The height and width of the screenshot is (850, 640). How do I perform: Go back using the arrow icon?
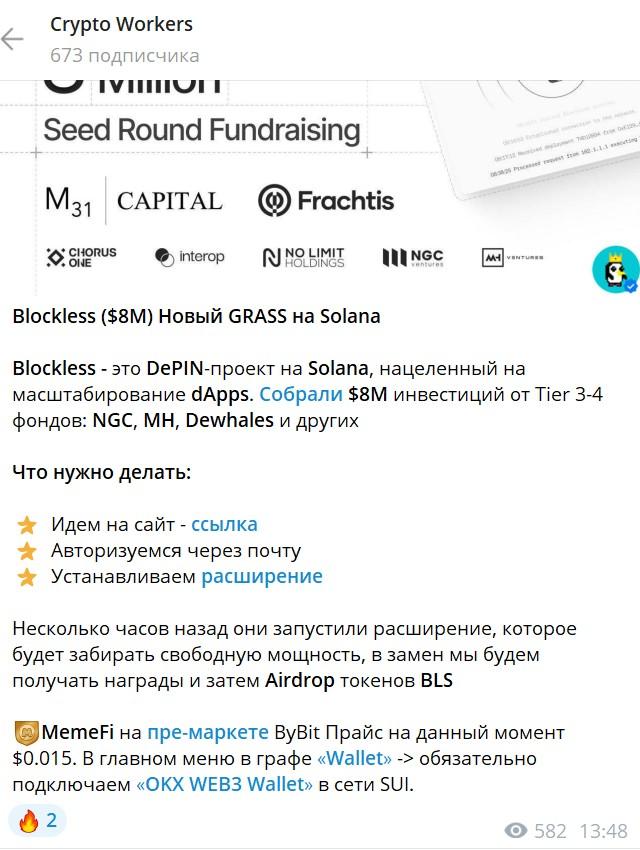(x=13, y=40)
